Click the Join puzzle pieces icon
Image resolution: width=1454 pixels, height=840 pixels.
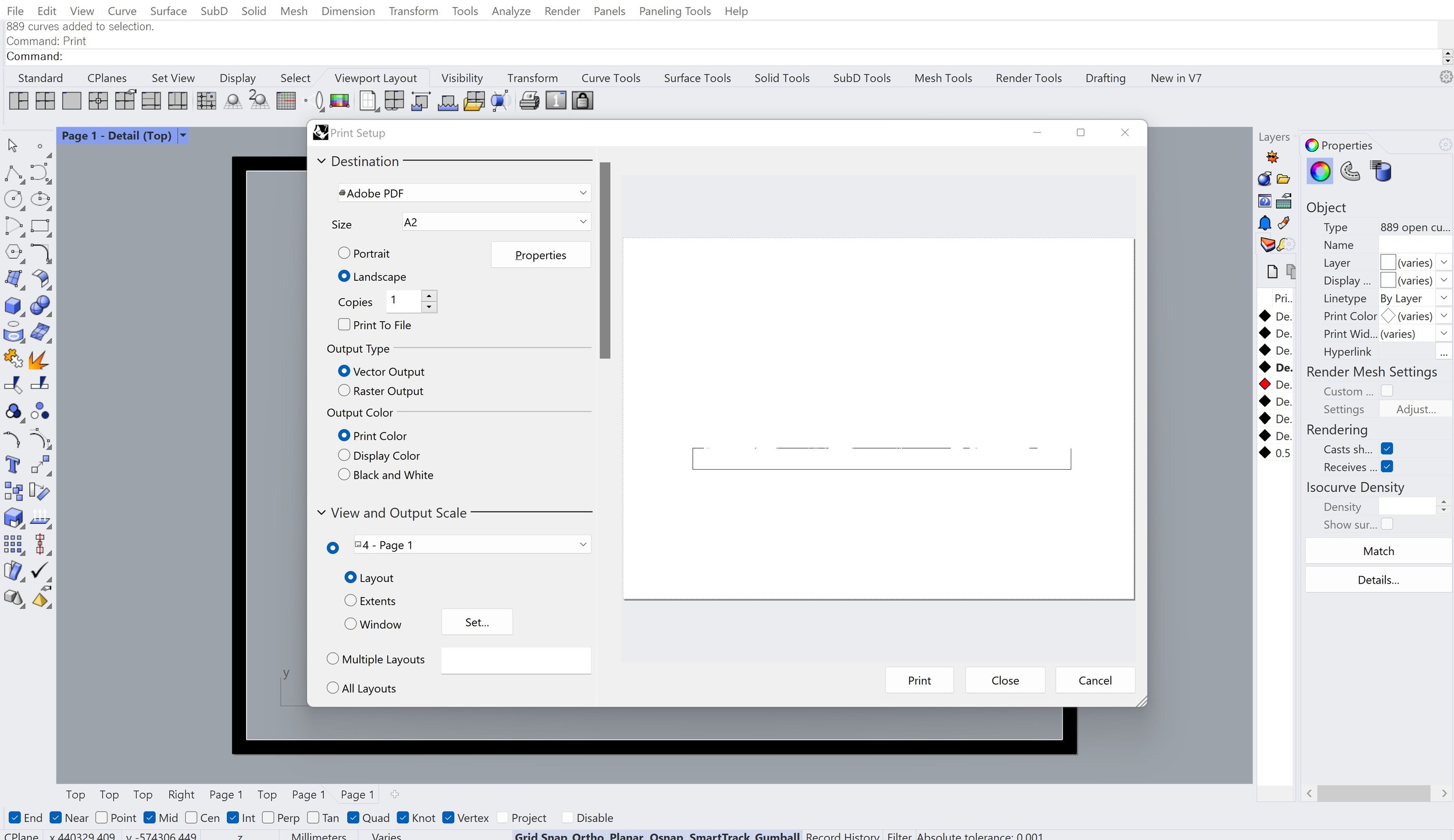pyautogui.click(x=14, y=359)
